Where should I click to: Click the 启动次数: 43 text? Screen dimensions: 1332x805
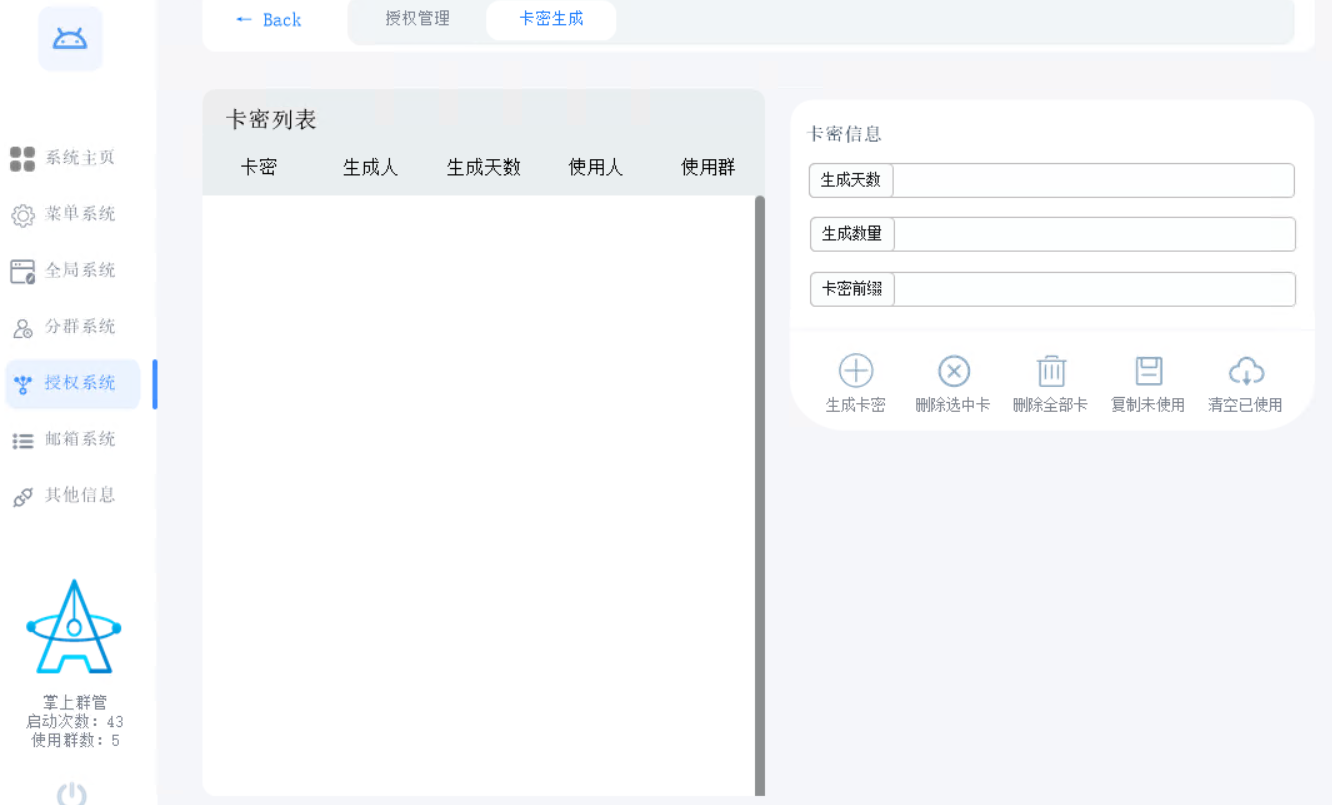click(75, 722)
